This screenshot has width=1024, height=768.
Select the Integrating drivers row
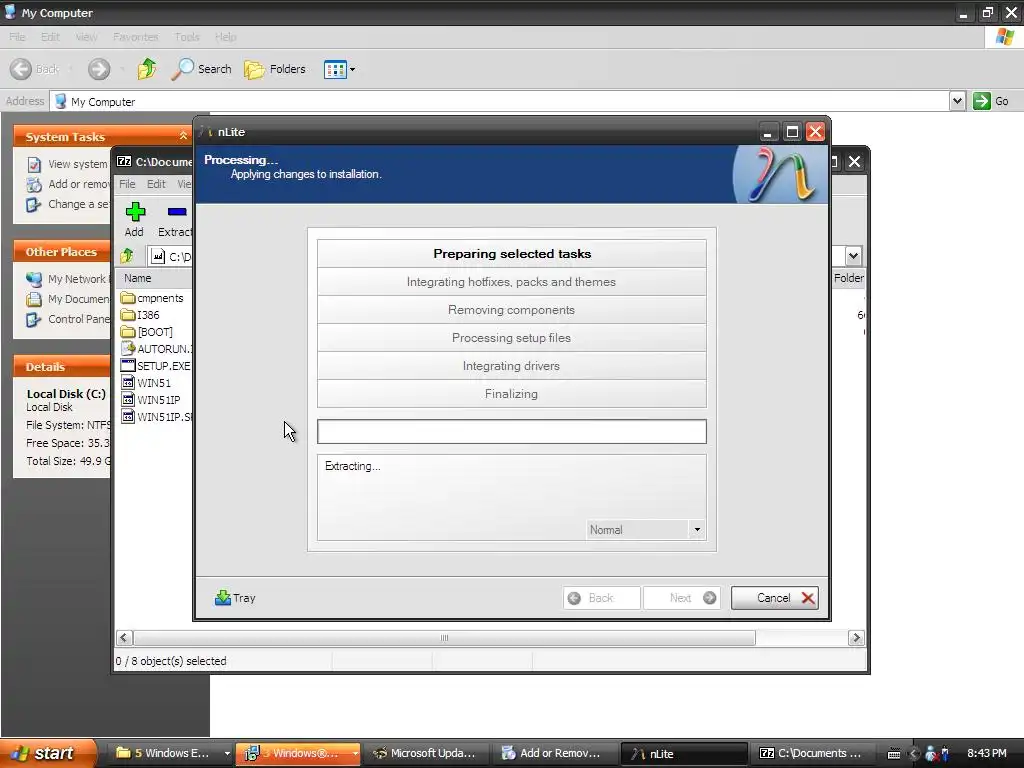(512, 366)
